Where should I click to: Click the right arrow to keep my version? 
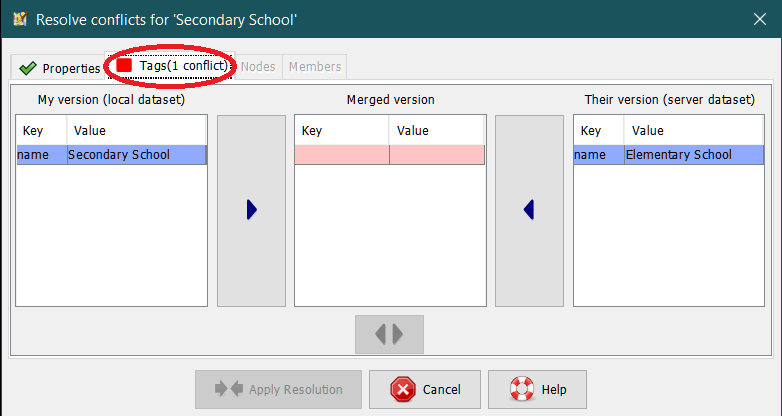point(251,210)
